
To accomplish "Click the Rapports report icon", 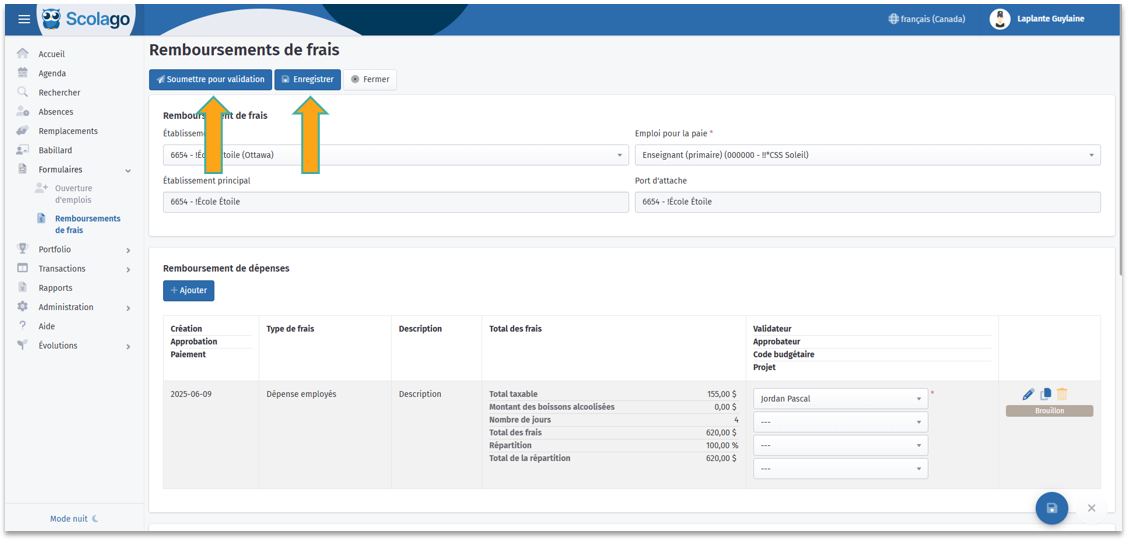I will tap(22, 288).
